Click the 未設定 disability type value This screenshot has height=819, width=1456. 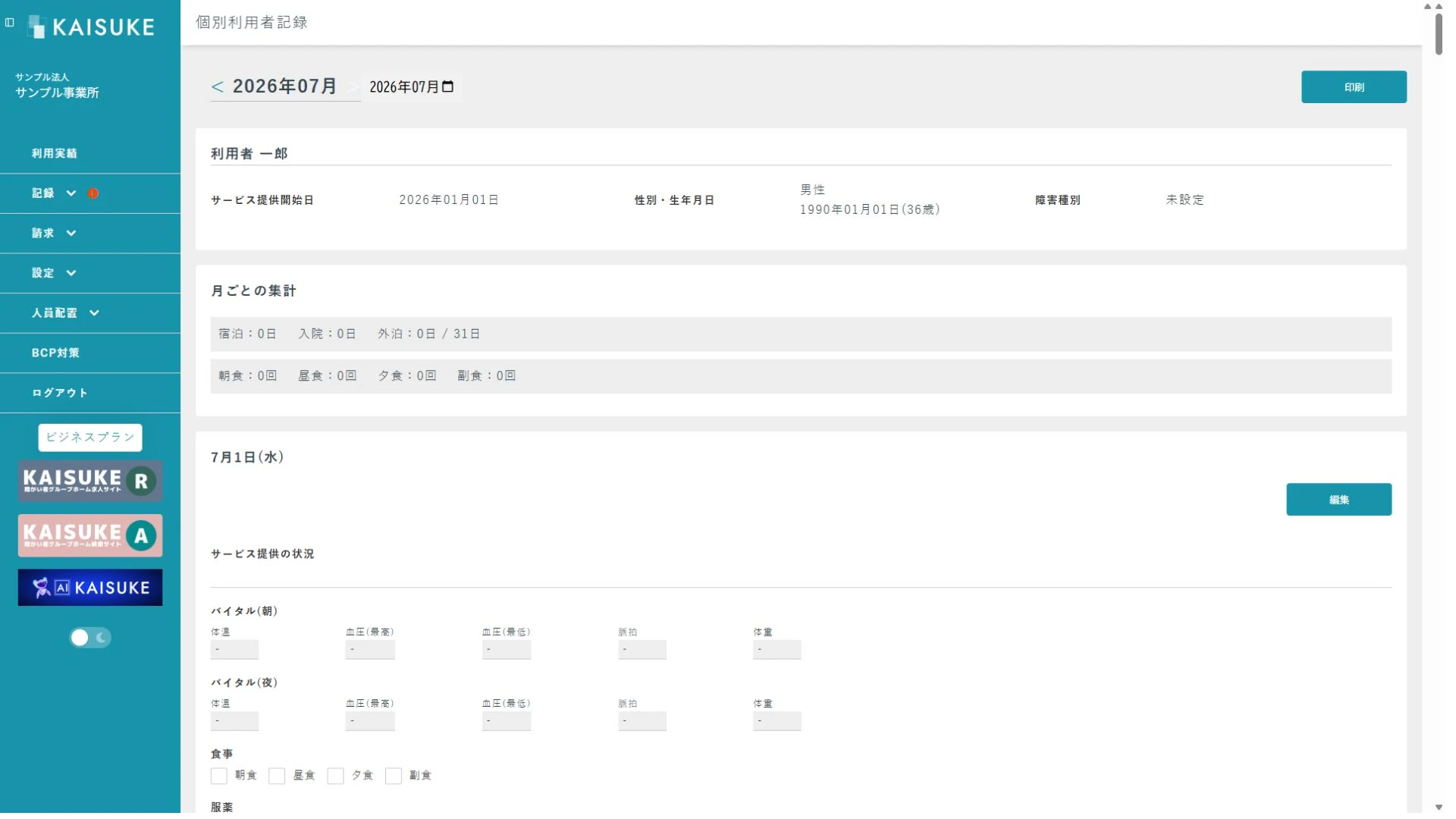point(1185,200)
